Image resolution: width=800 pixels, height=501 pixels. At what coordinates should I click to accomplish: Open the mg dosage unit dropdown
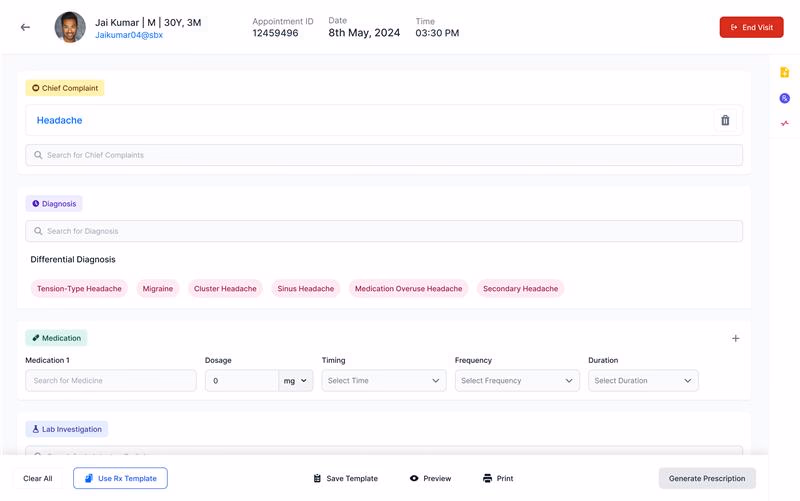coord(295,381)
